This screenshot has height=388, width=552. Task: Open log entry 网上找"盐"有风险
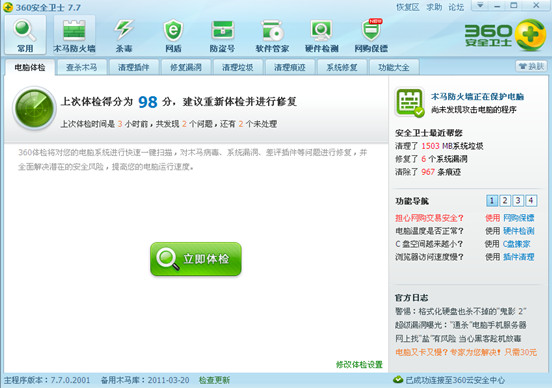(x=458, y=338)
